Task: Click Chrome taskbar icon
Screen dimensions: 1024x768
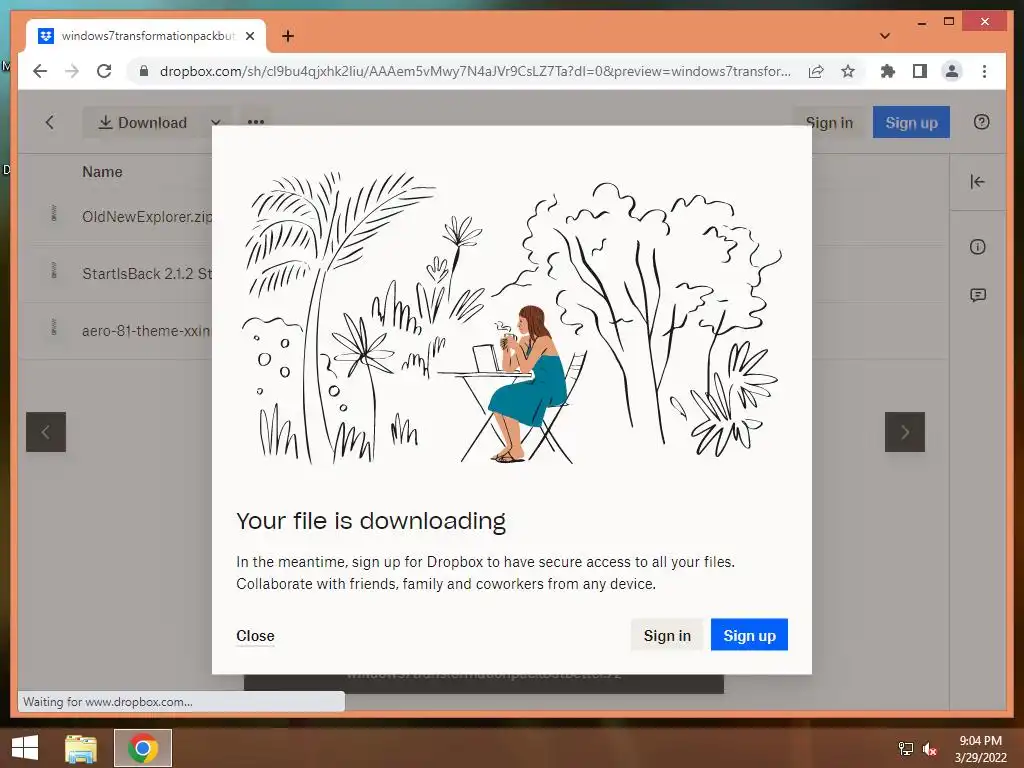Action: pyautogui.click(x=143, y=748)
